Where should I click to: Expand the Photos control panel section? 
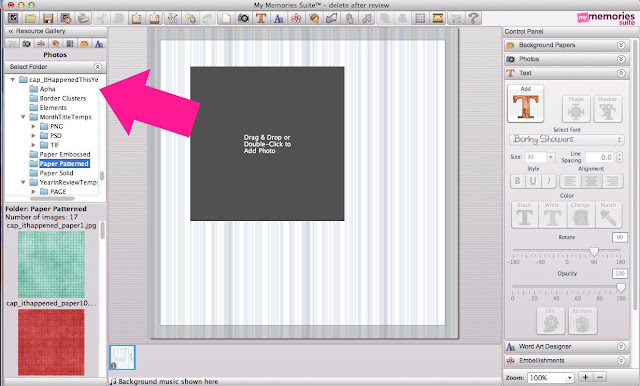tap(621, 59)
